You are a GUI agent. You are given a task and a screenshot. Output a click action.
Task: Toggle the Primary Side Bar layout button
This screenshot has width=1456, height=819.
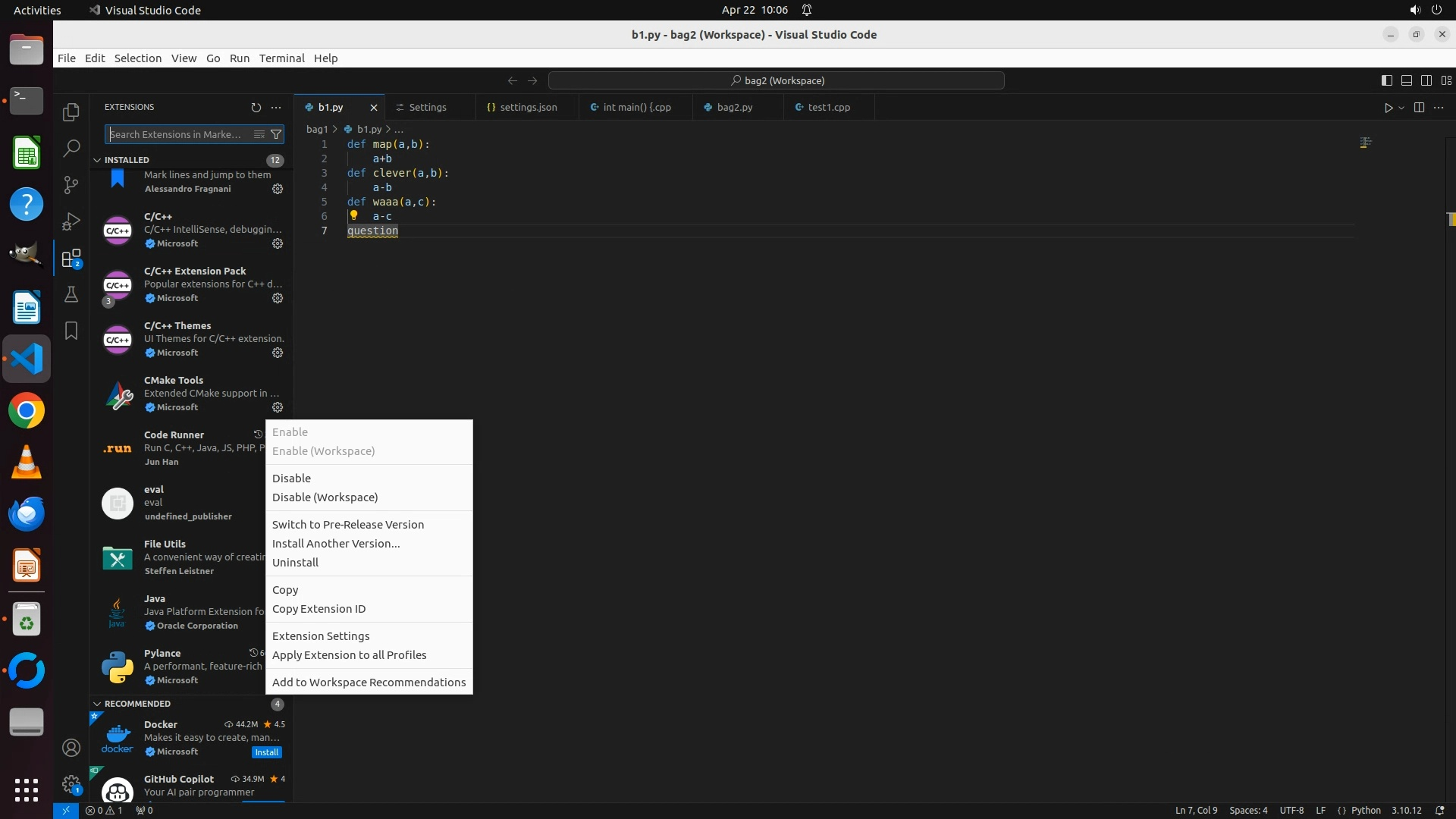[x=1386, y=80]
